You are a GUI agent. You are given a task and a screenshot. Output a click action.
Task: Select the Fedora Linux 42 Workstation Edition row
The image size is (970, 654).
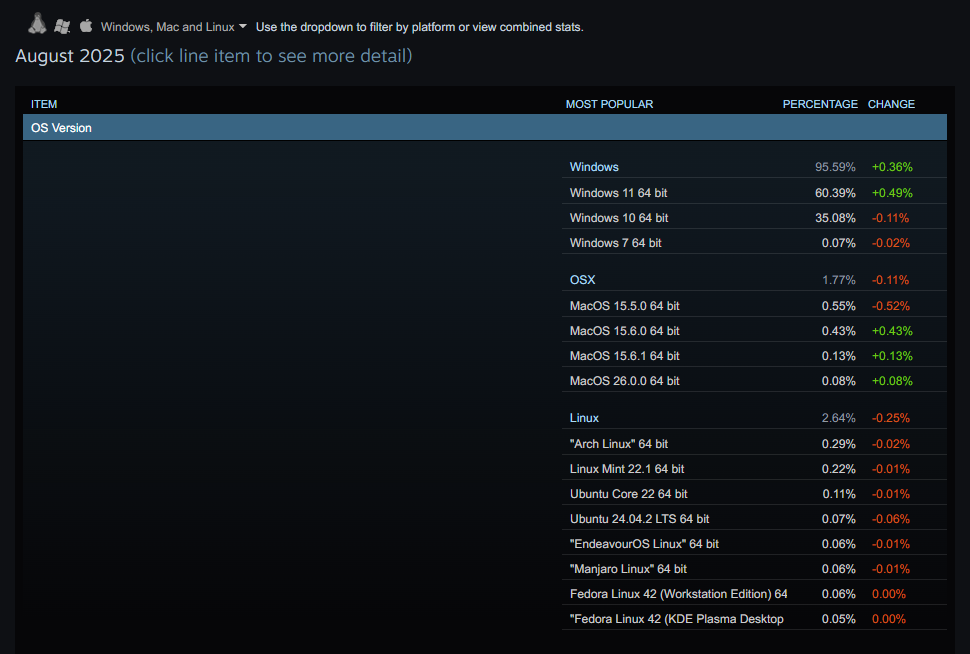754,593
